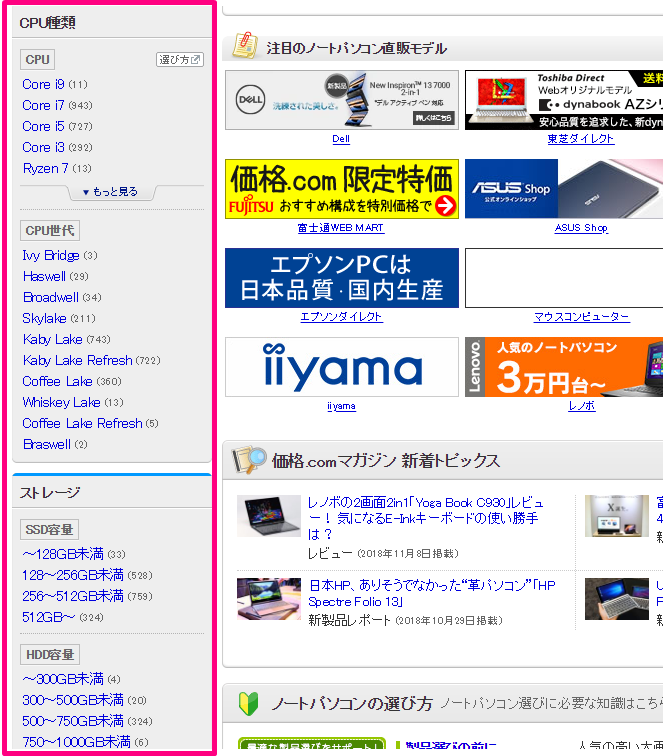Select Coffee Lake generation link
This screenshot has width=663, height=756.
click(x=57, y=381)
